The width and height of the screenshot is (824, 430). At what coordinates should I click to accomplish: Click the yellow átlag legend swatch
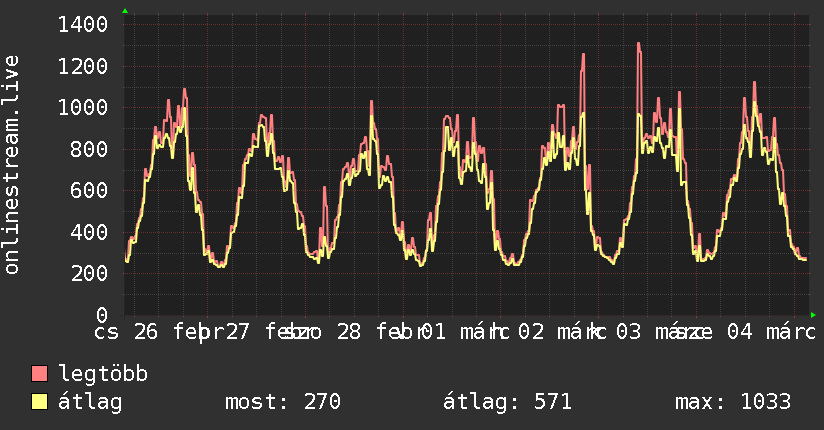(39, 402)
